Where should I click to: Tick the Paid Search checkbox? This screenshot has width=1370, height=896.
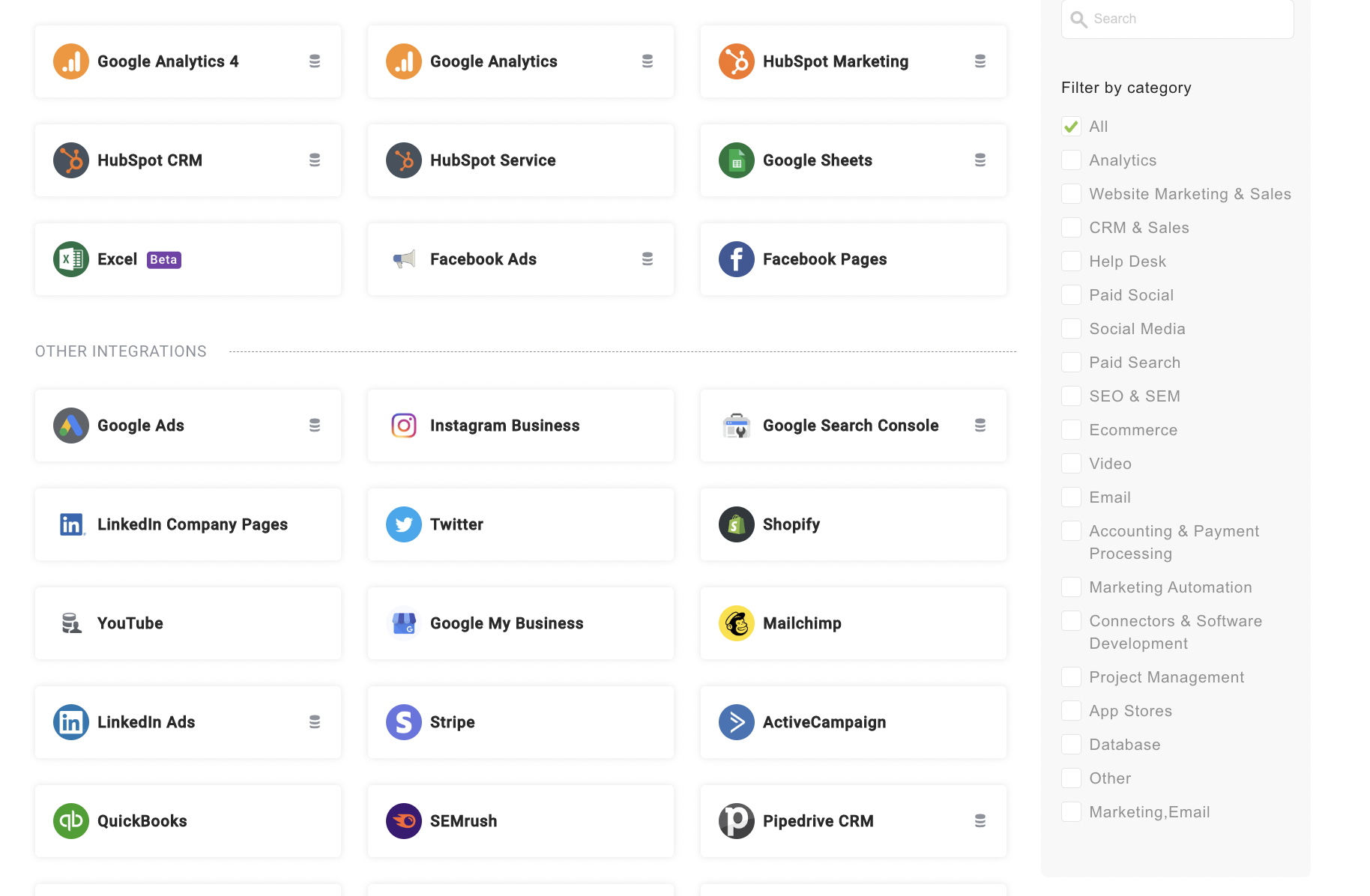1072,363
